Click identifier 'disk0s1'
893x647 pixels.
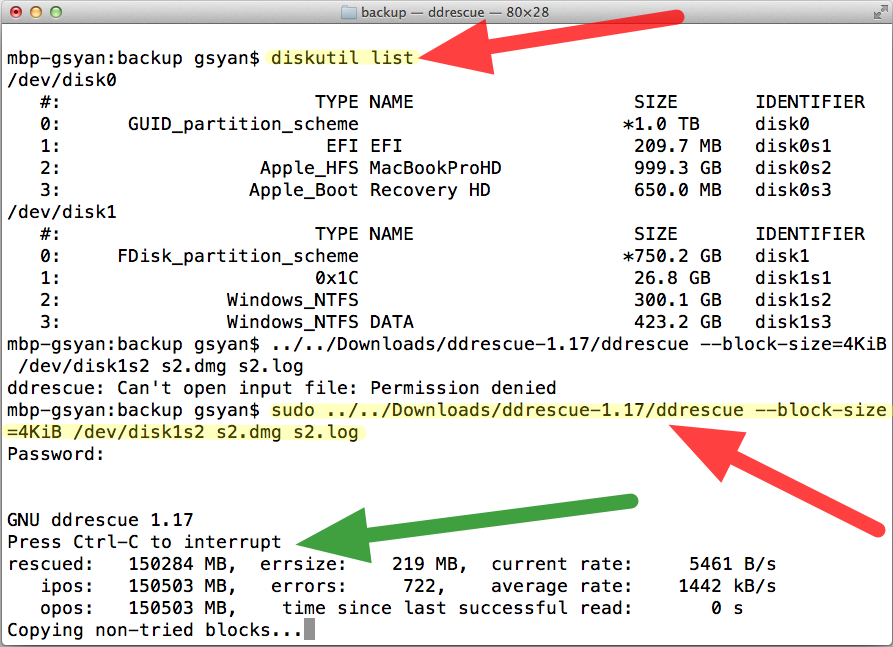click(793, 146)
